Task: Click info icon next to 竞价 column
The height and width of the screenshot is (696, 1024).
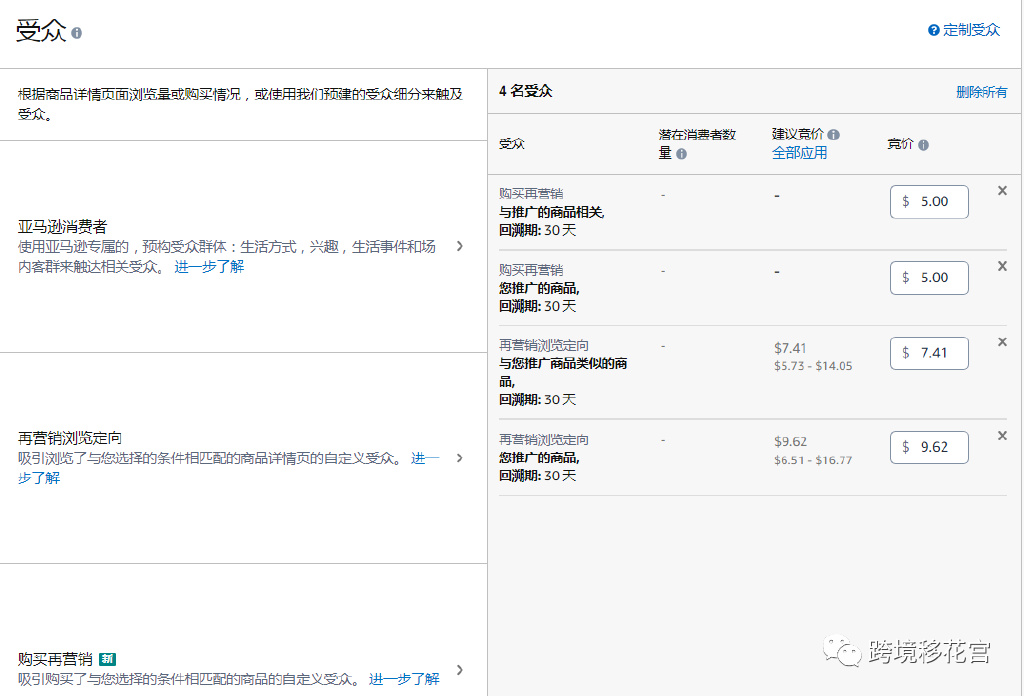Action: coord(923,145)
